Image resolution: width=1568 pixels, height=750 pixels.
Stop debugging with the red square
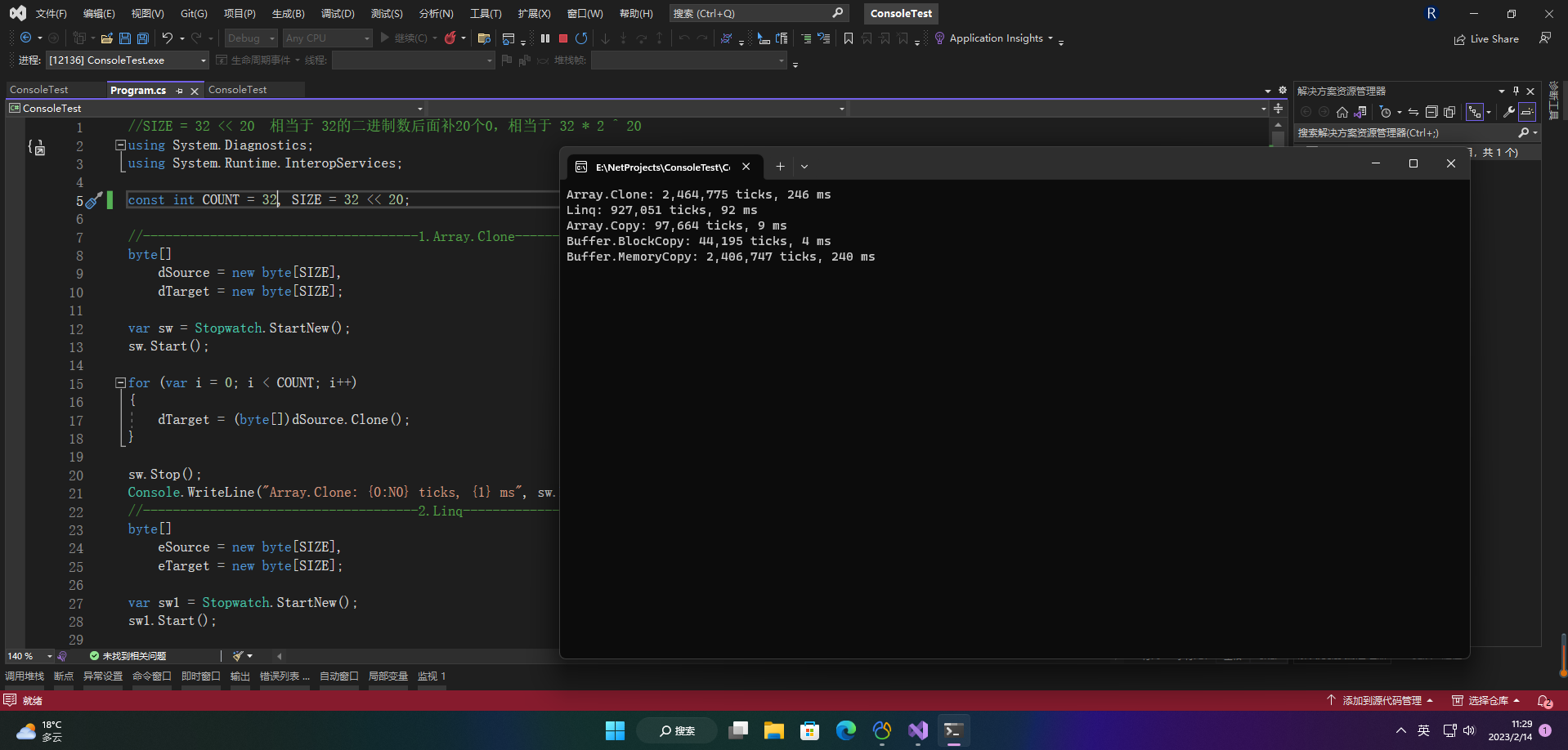[x=563, y=38]
